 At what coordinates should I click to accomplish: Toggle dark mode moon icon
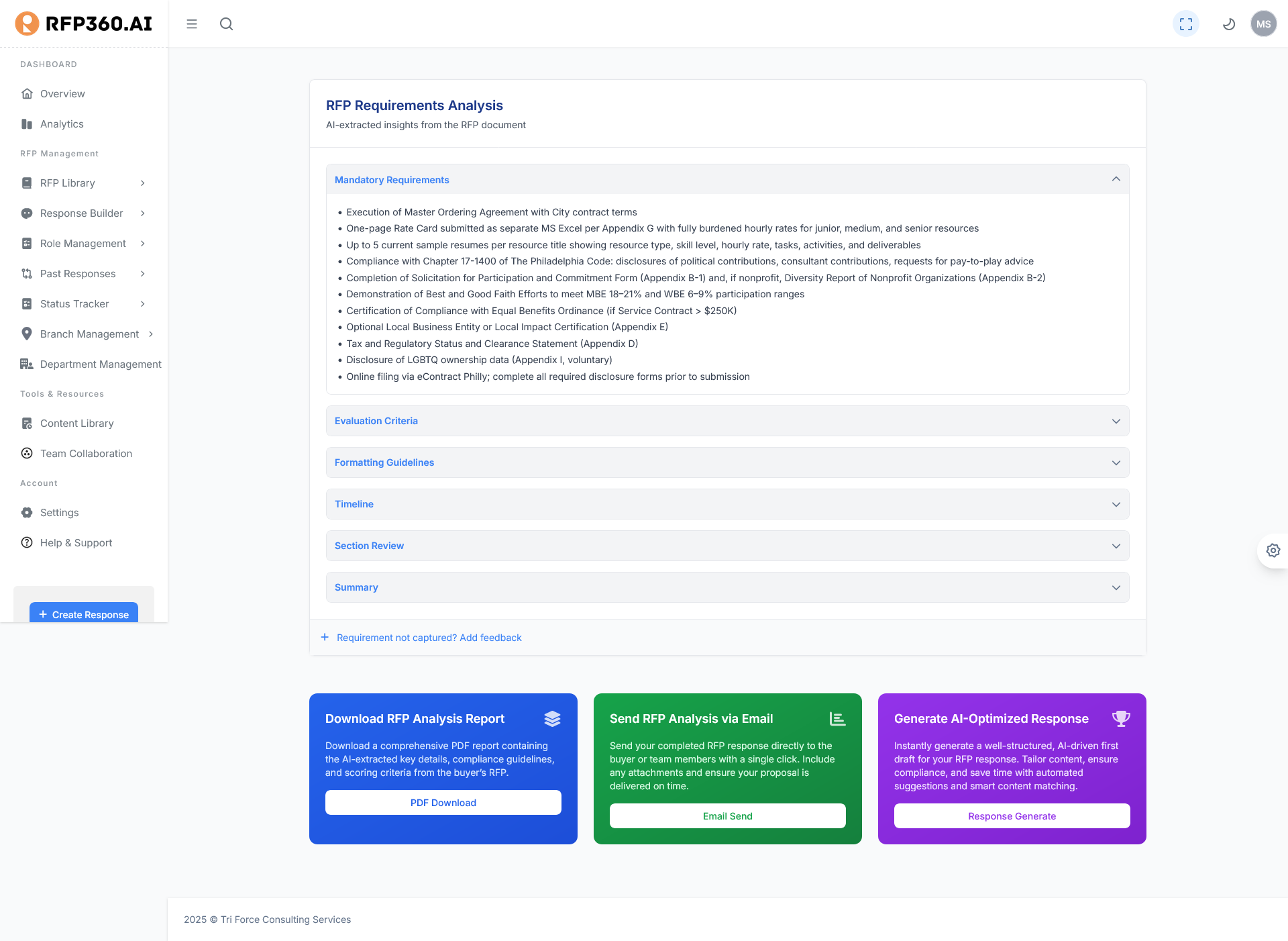(1229, 24)
